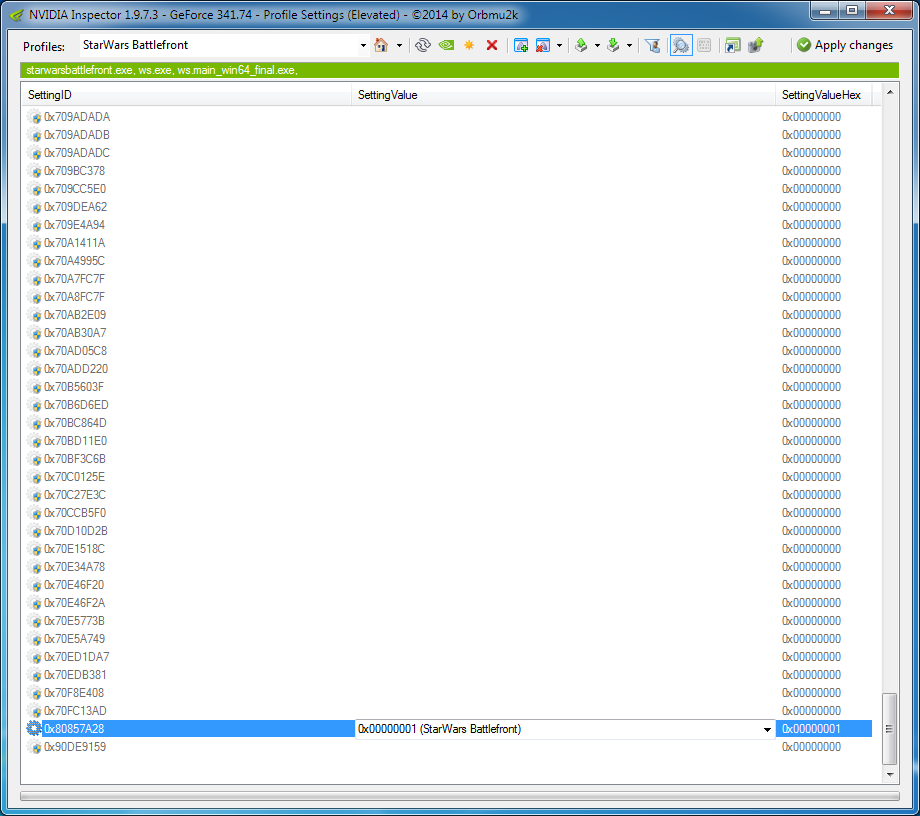Select the 0x709ADADB setting row

[449, 135]
